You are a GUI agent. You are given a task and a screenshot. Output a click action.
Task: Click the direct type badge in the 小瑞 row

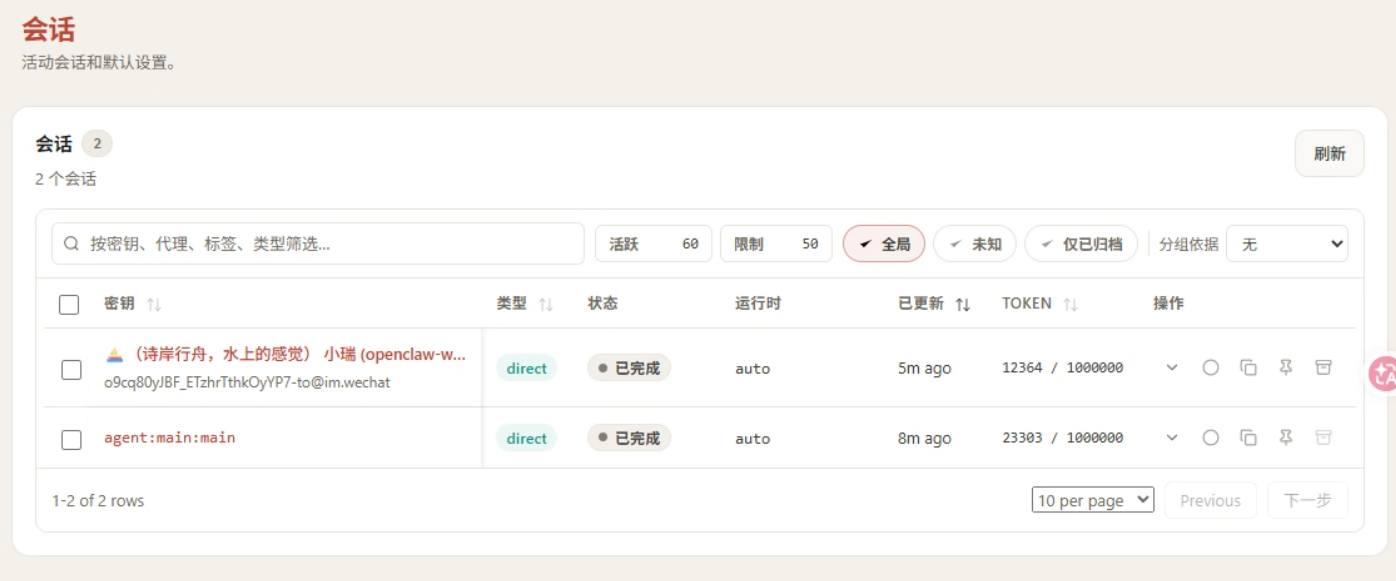(x=526, y=368)
